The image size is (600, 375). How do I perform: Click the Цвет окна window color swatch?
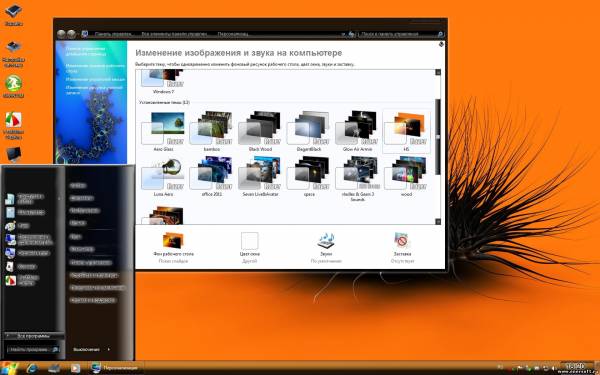point(249,241)
